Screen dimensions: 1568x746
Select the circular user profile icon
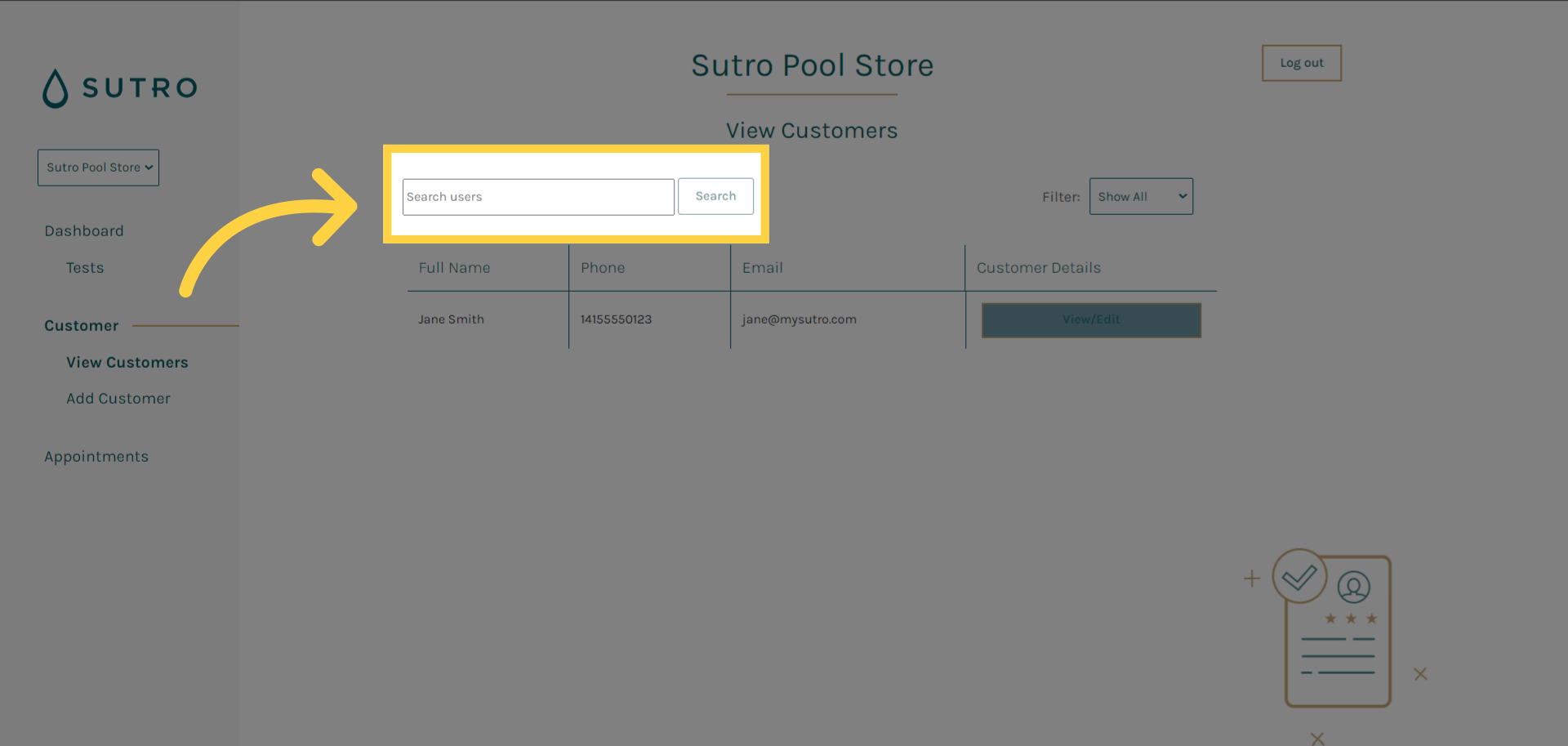[1354, 587]
